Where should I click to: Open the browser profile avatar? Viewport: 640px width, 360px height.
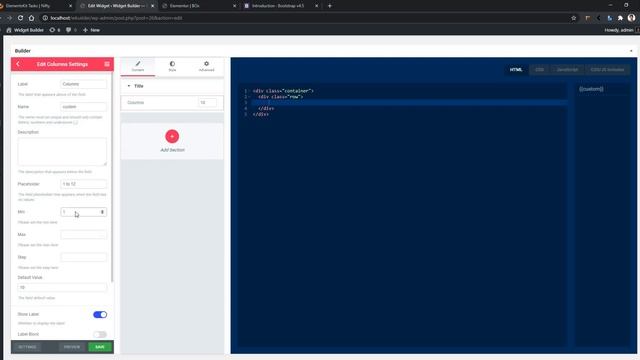[x=631, y=18]
